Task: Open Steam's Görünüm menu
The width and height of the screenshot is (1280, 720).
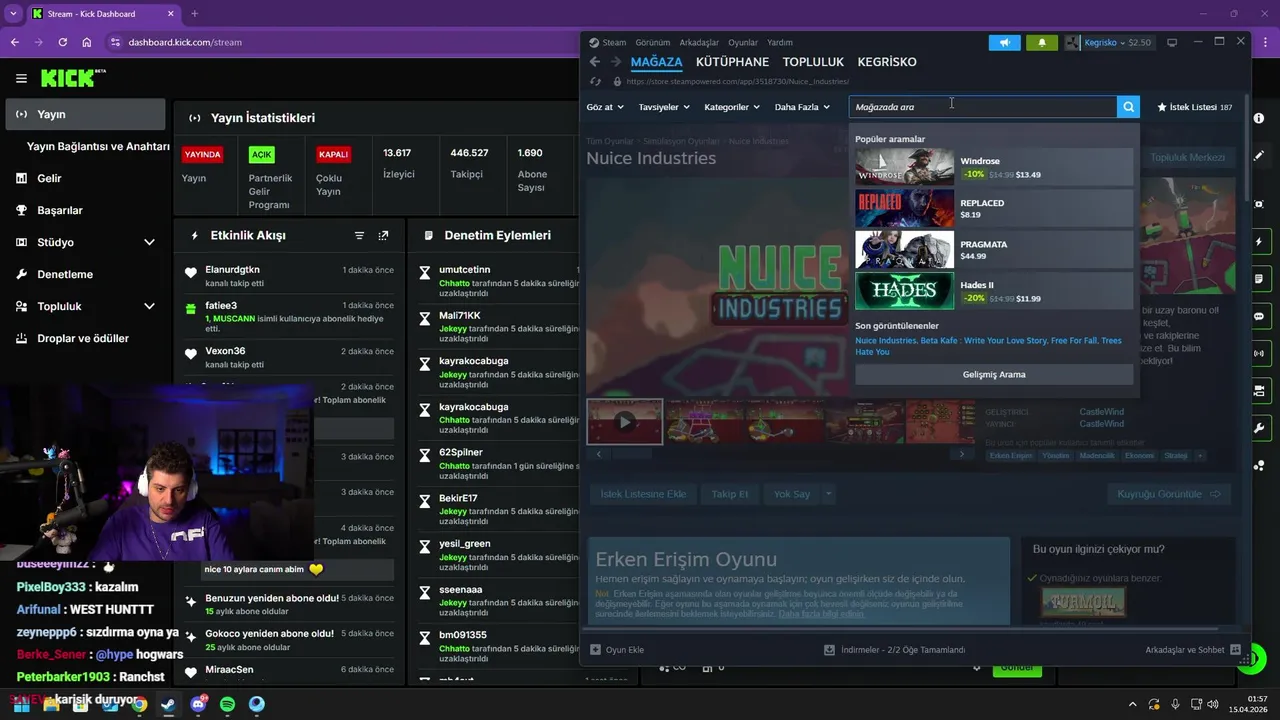Action: [653, 43]
